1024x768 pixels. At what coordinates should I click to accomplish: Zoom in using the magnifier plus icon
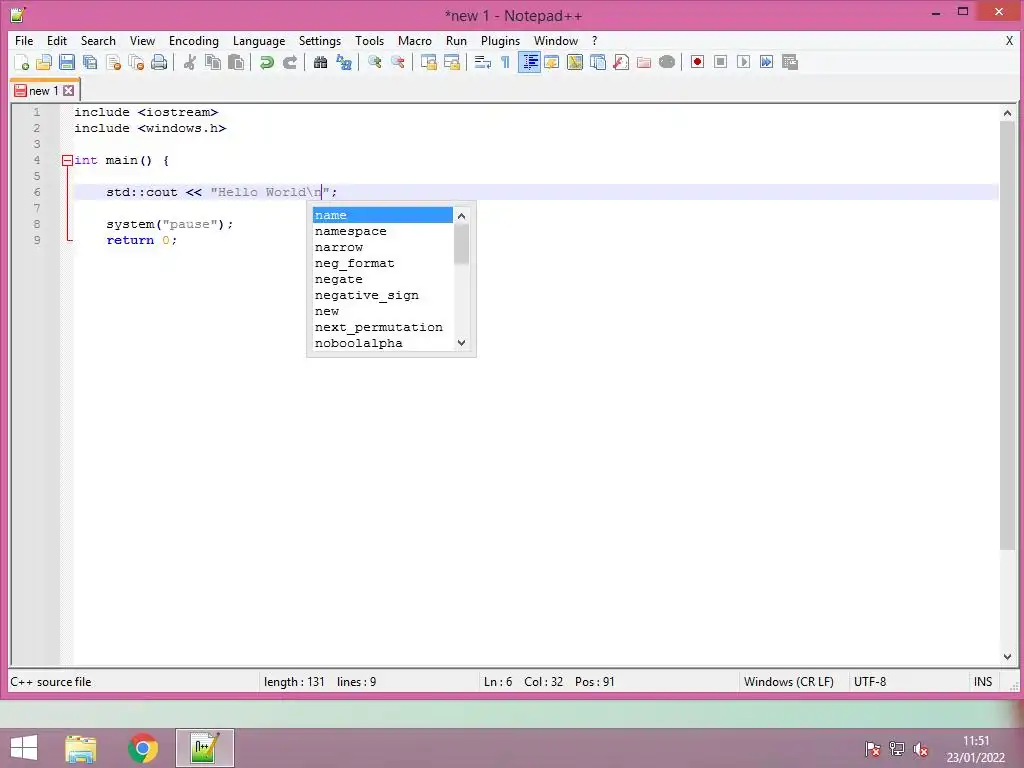[x=374, y=62]
